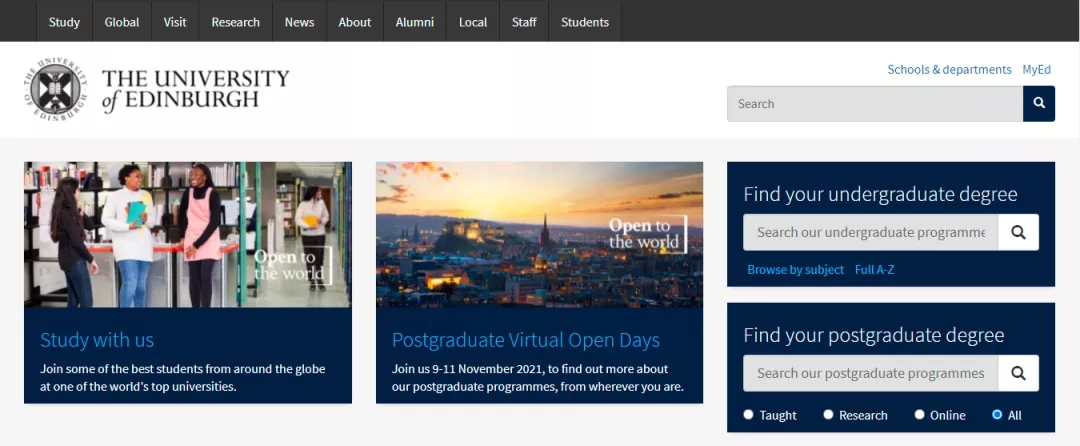The height and width of the screenshot is (446, 1080).
Task: Focus the postgraduate programmes search field
Action: (871, 373)
